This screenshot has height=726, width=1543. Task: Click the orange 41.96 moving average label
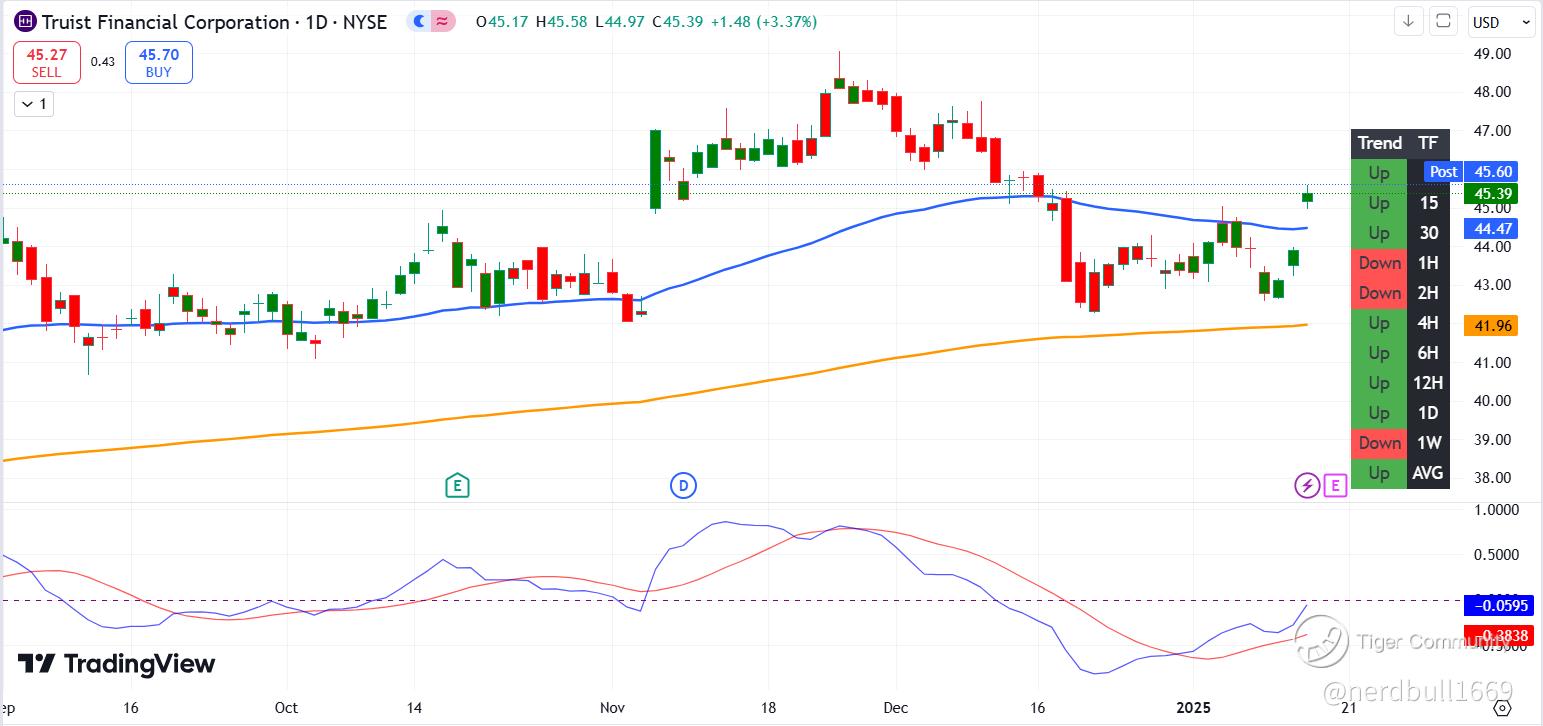pyautogui.click(x=1490, y=325)
